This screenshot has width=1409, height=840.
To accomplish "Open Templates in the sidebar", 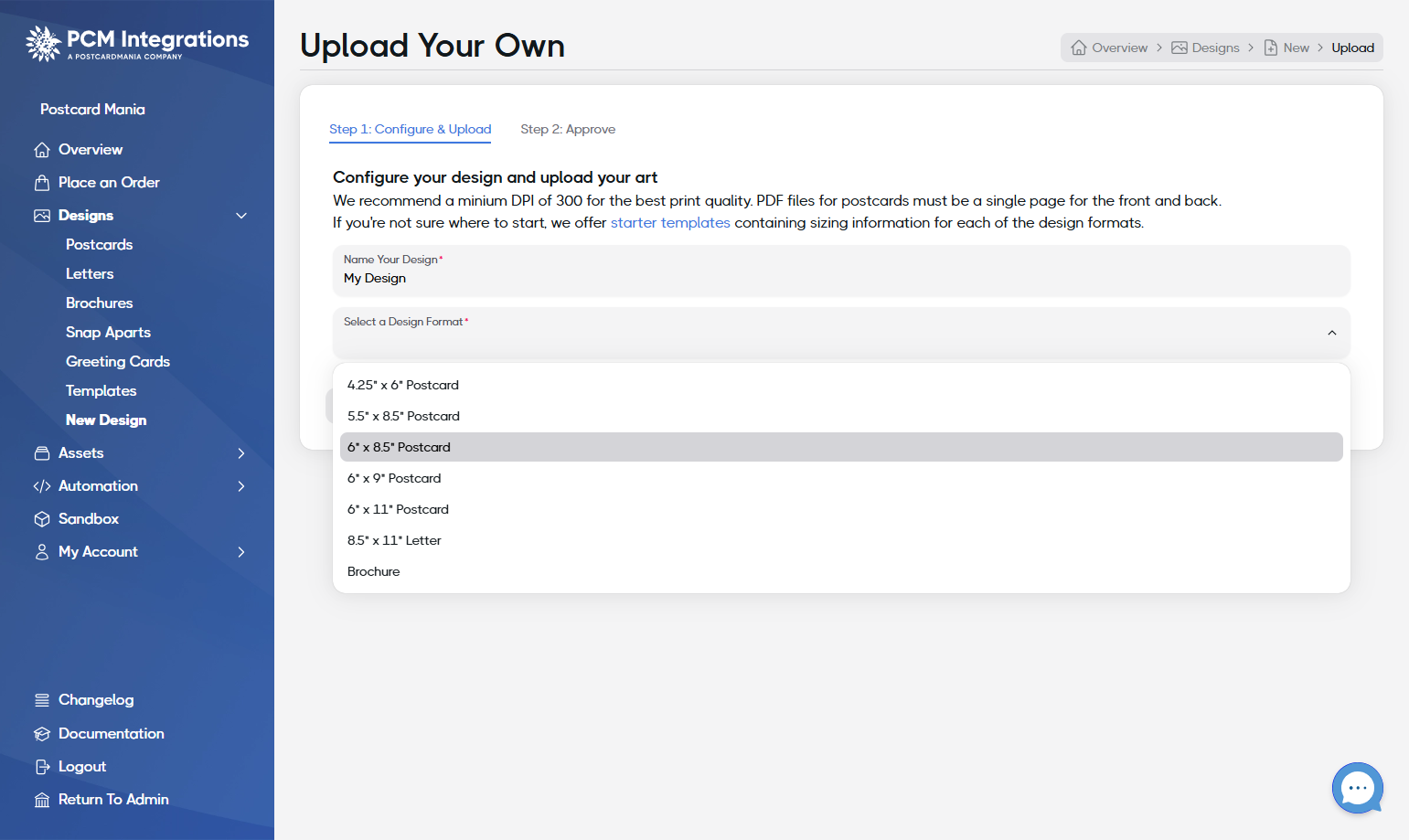I will (101, 391).
